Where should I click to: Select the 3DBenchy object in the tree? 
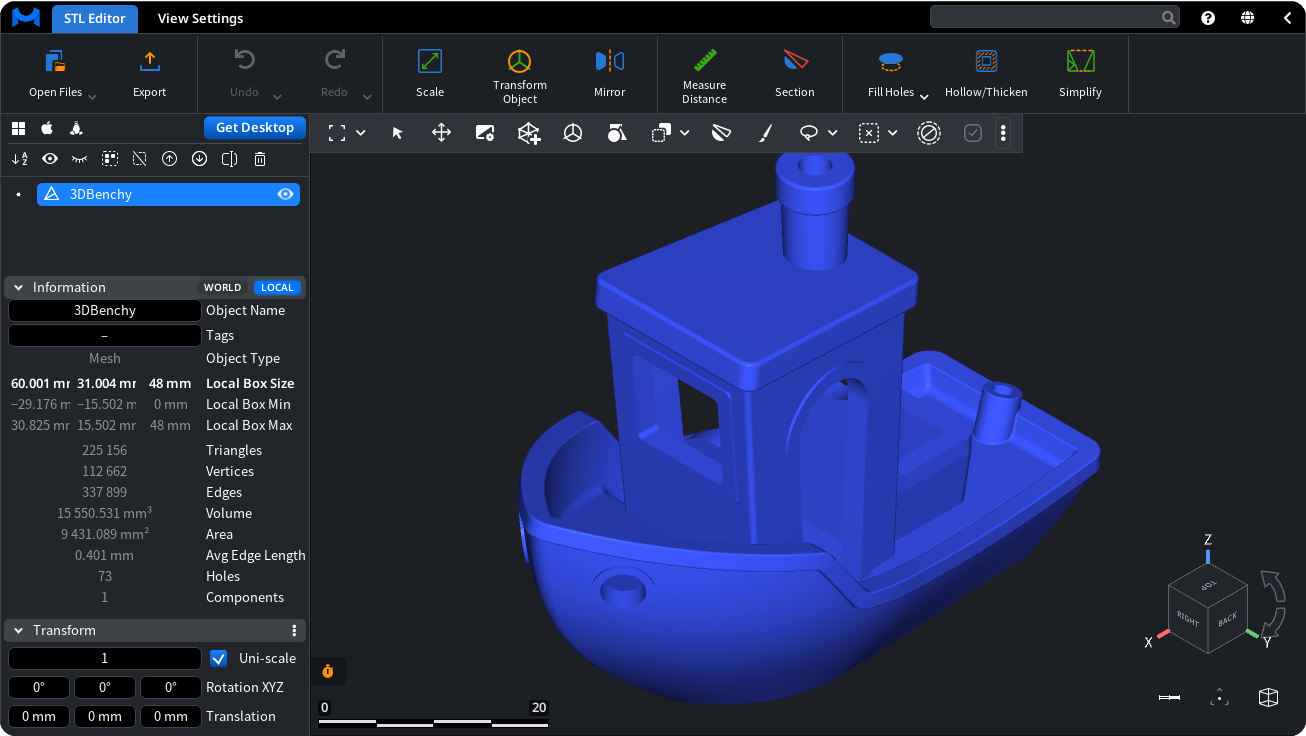pos(168,194)
